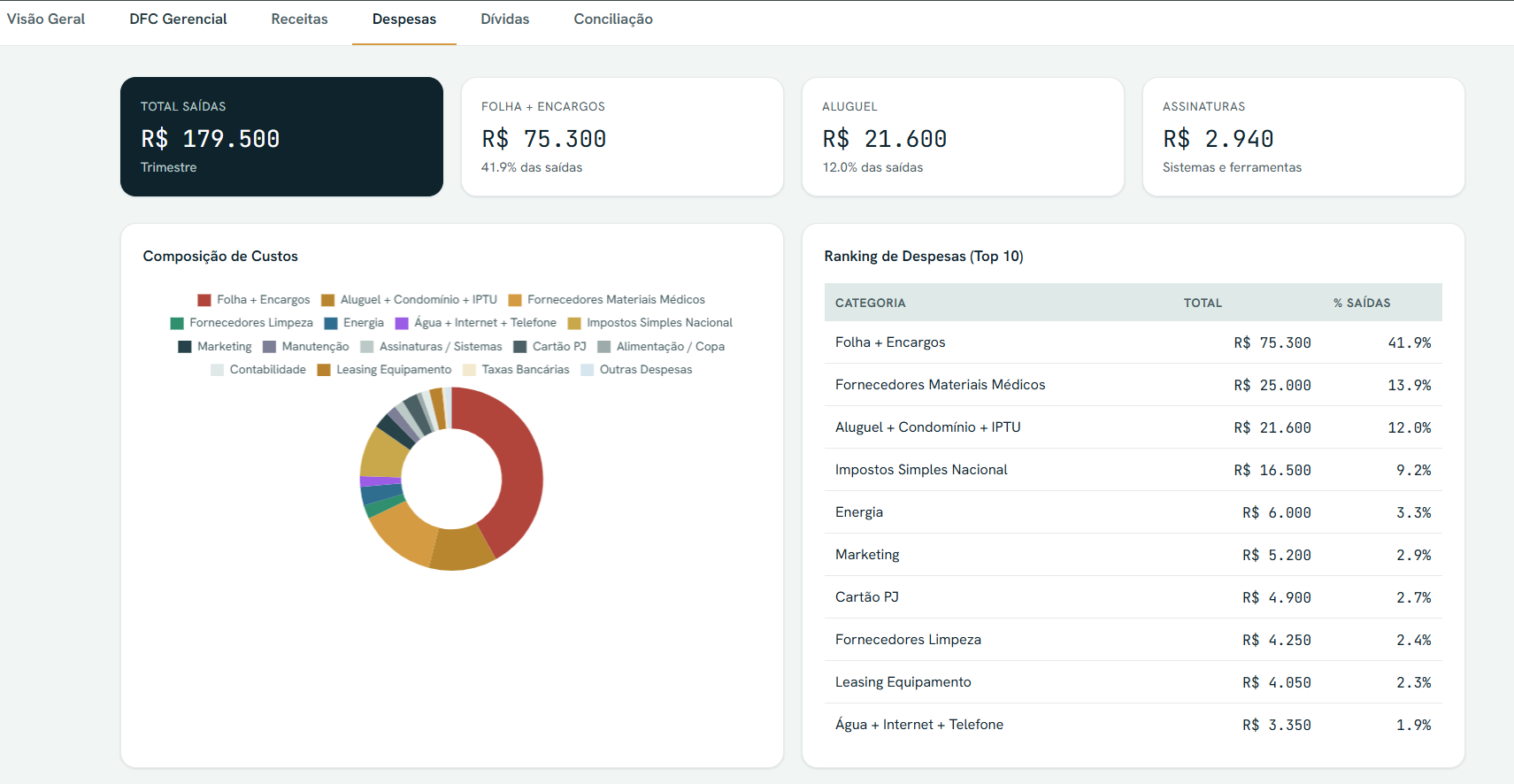This screenshot has height=784, width=1514.
Task: Toggle Água + Internet + Telefone legend item
Action: pos(476,323)
